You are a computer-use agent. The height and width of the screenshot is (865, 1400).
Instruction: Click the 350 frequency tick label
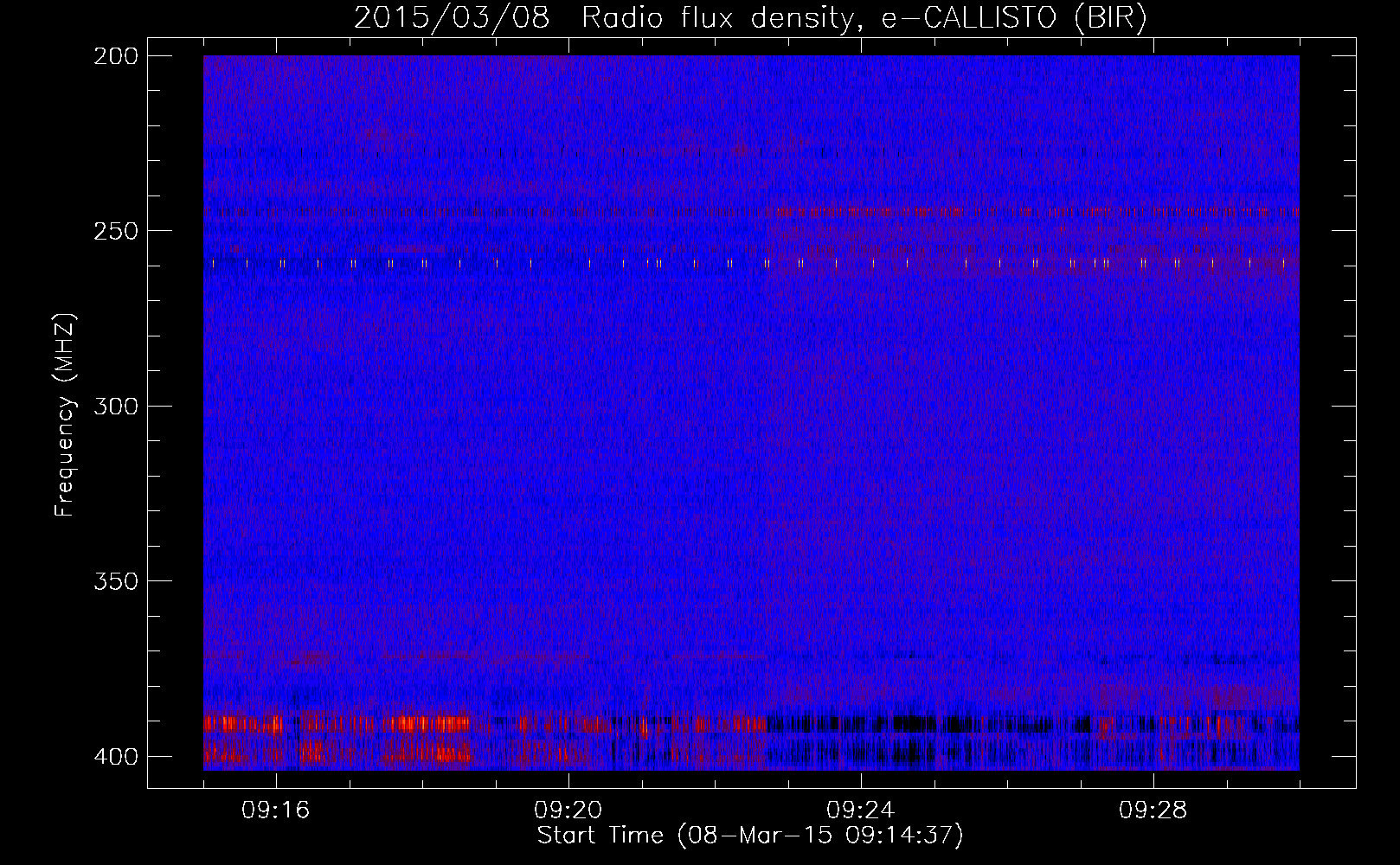(x=116, y=581)
